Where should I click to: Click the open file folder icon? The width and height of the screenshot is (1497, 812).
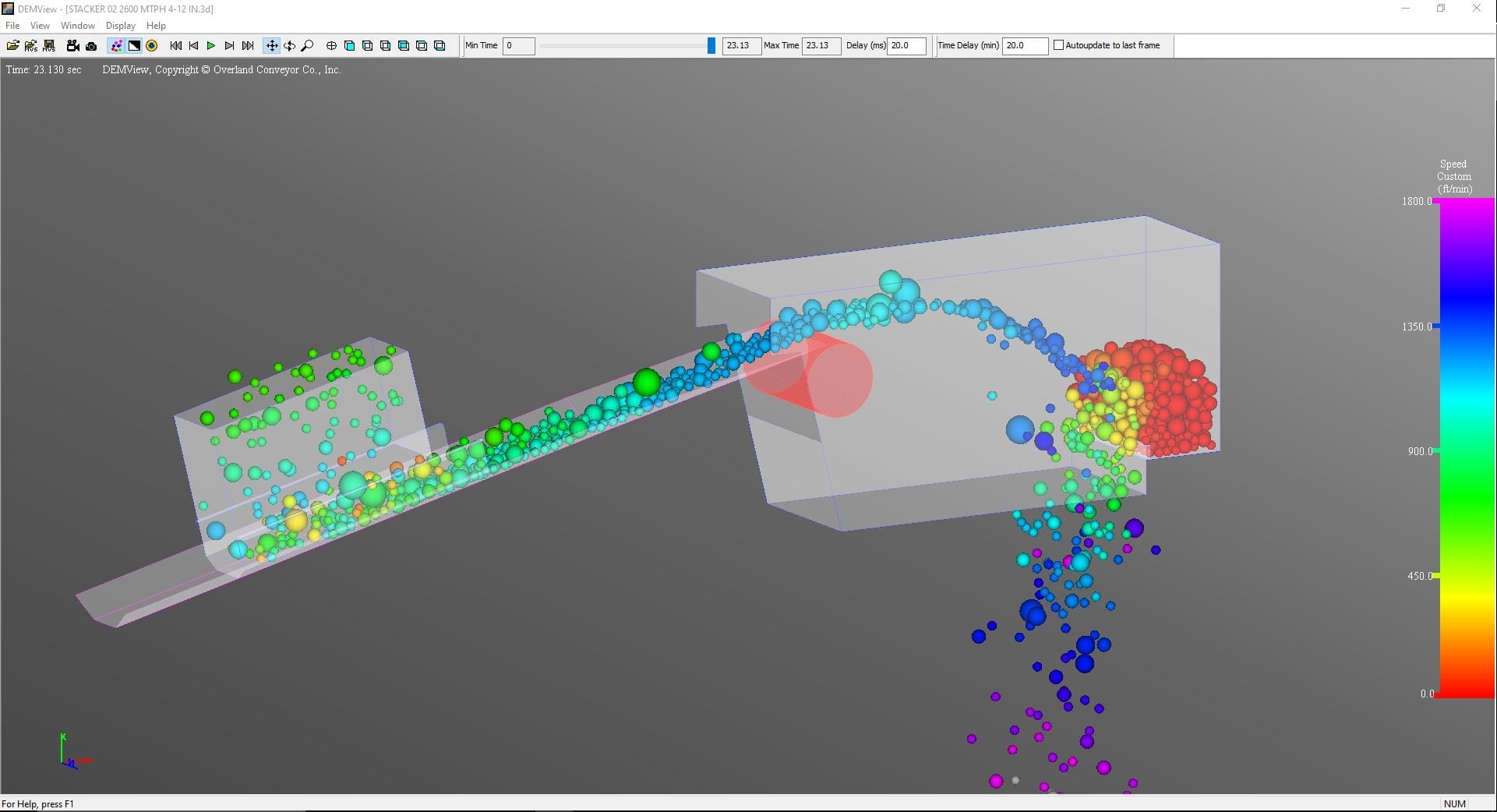tap(12, 46)
